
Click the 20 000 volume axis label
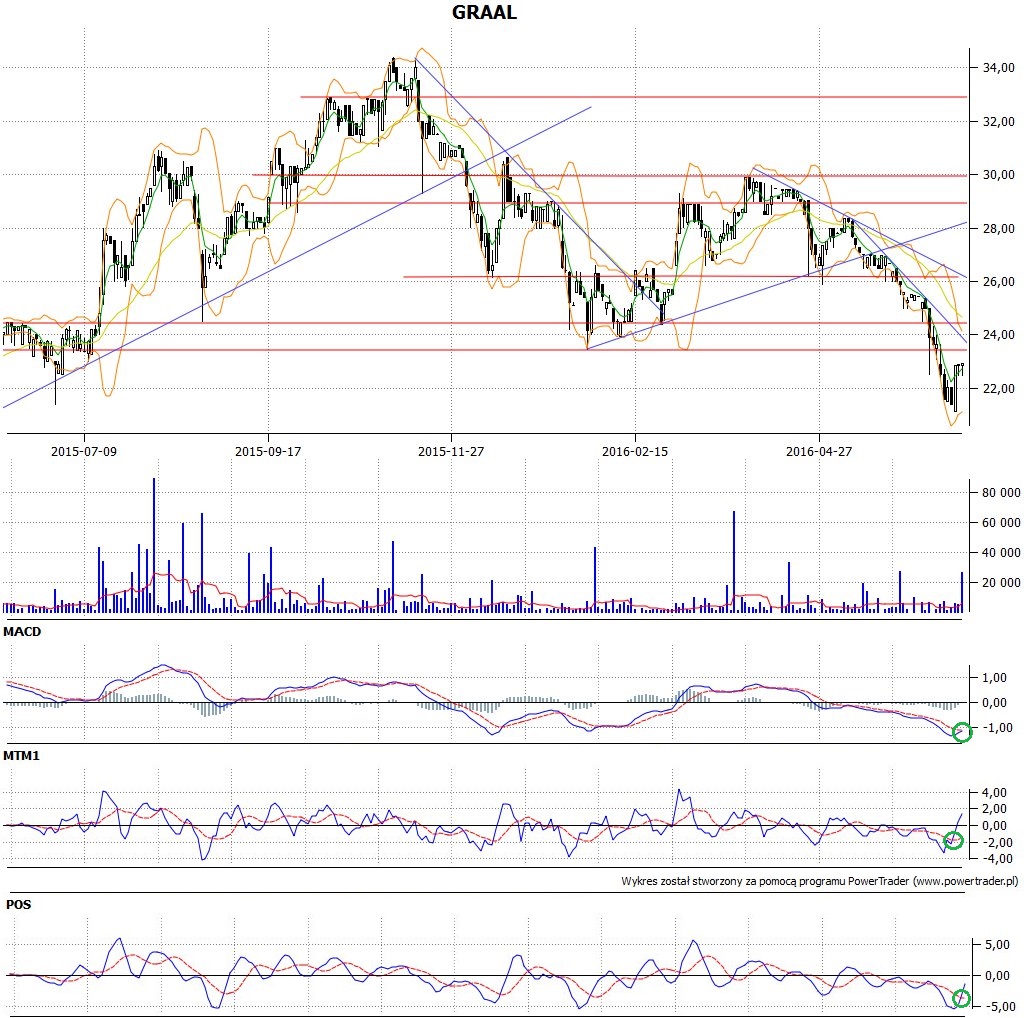click(1000, 582)
